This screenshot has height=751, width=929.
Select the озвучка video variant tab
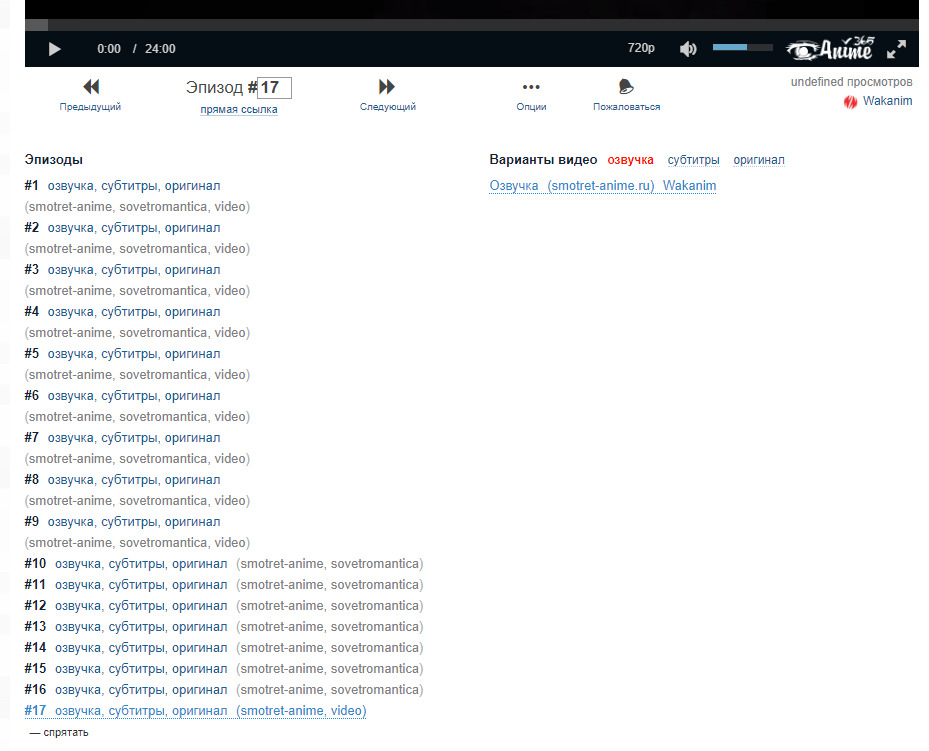pos(630,160)
